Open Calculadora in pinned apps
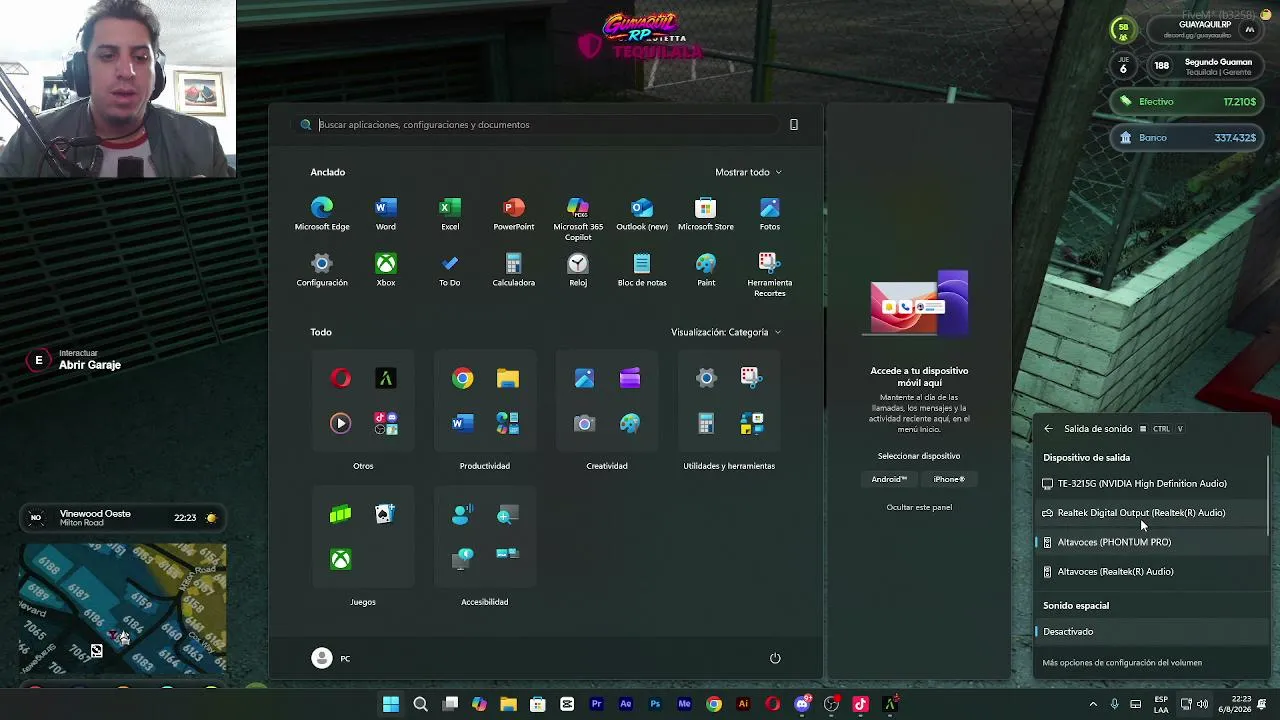 (513, 270)
